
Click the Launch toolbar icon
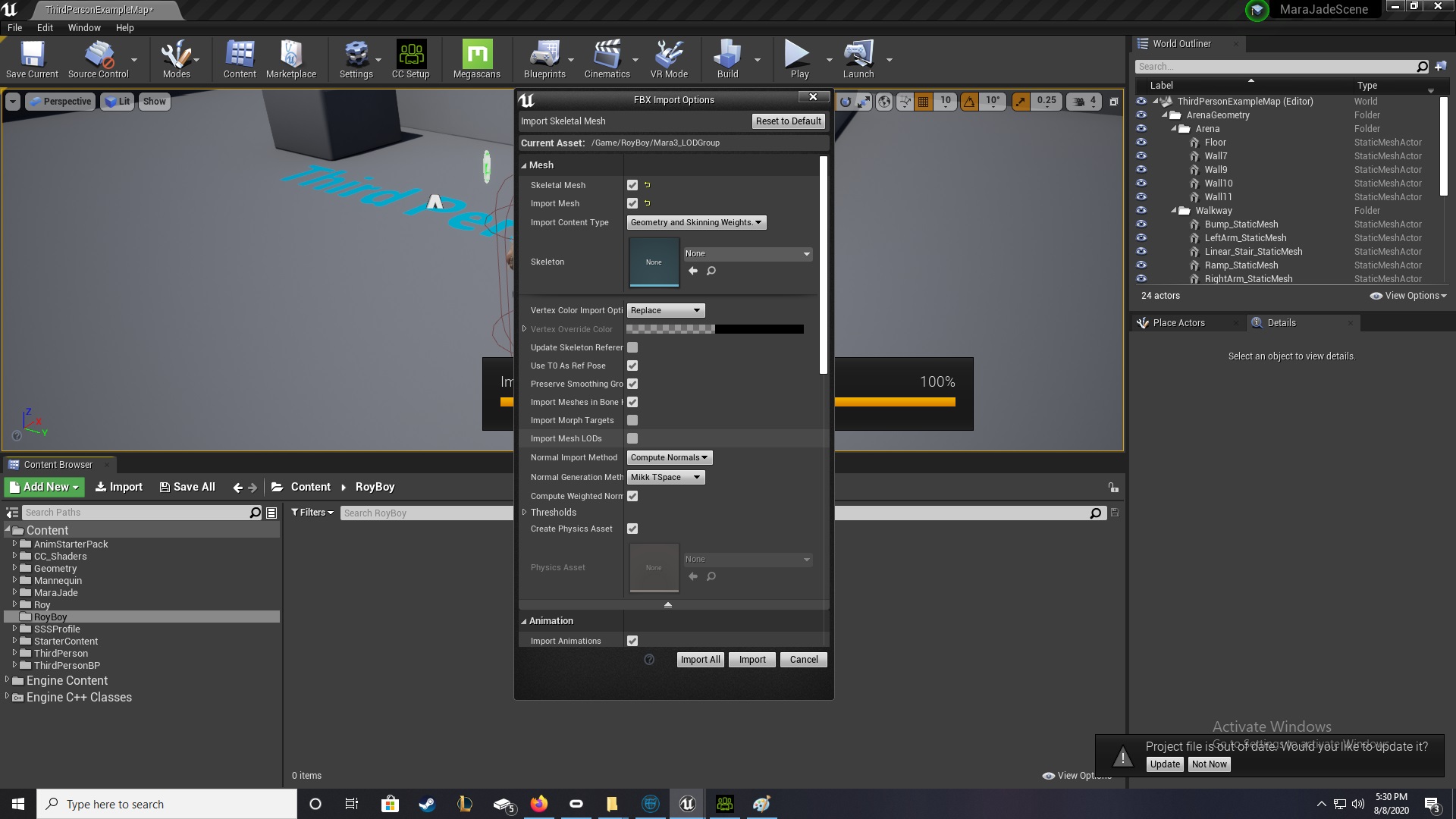858,59
